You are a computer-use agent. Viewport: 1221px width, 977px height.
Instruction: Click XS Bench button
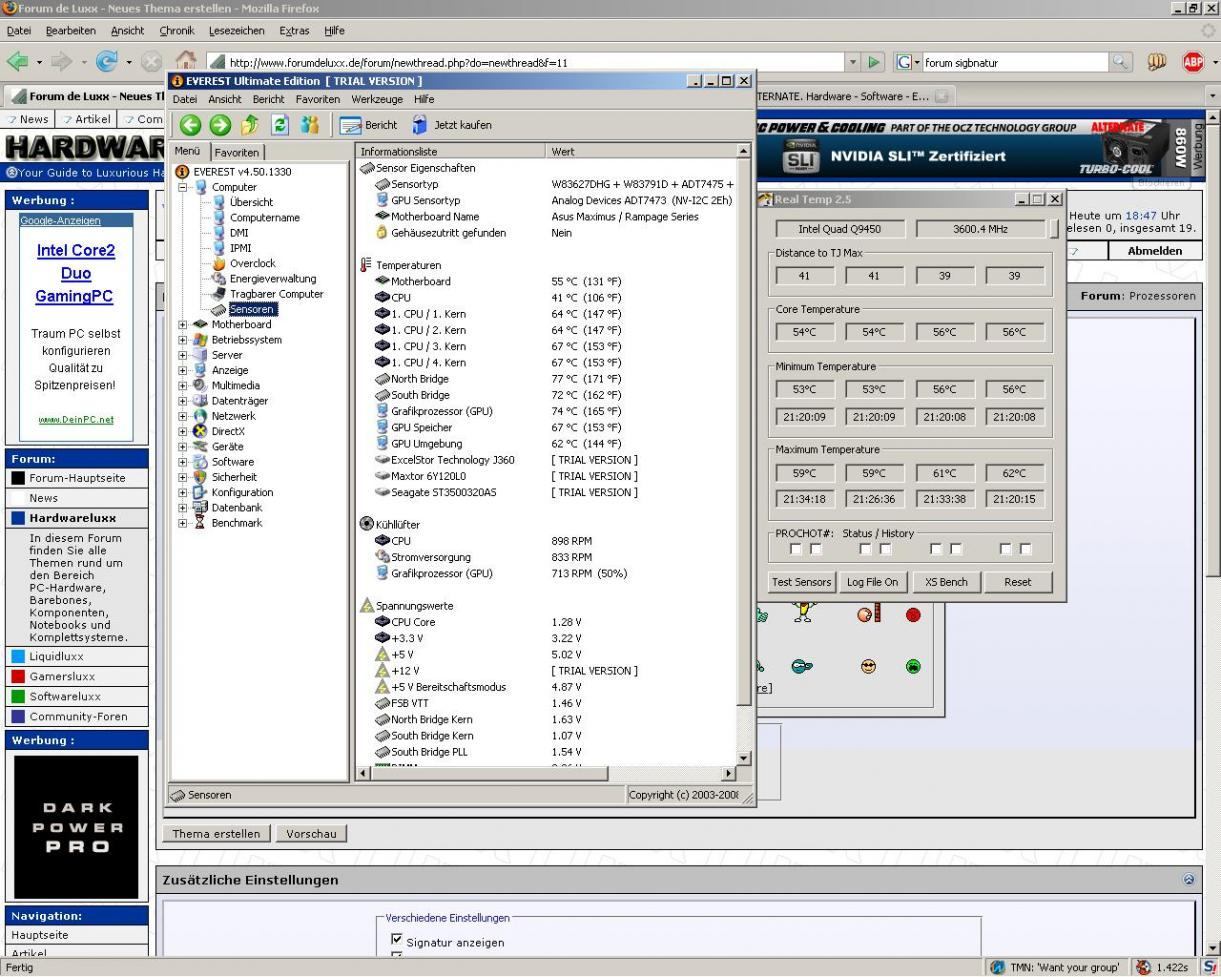(946, 582)
